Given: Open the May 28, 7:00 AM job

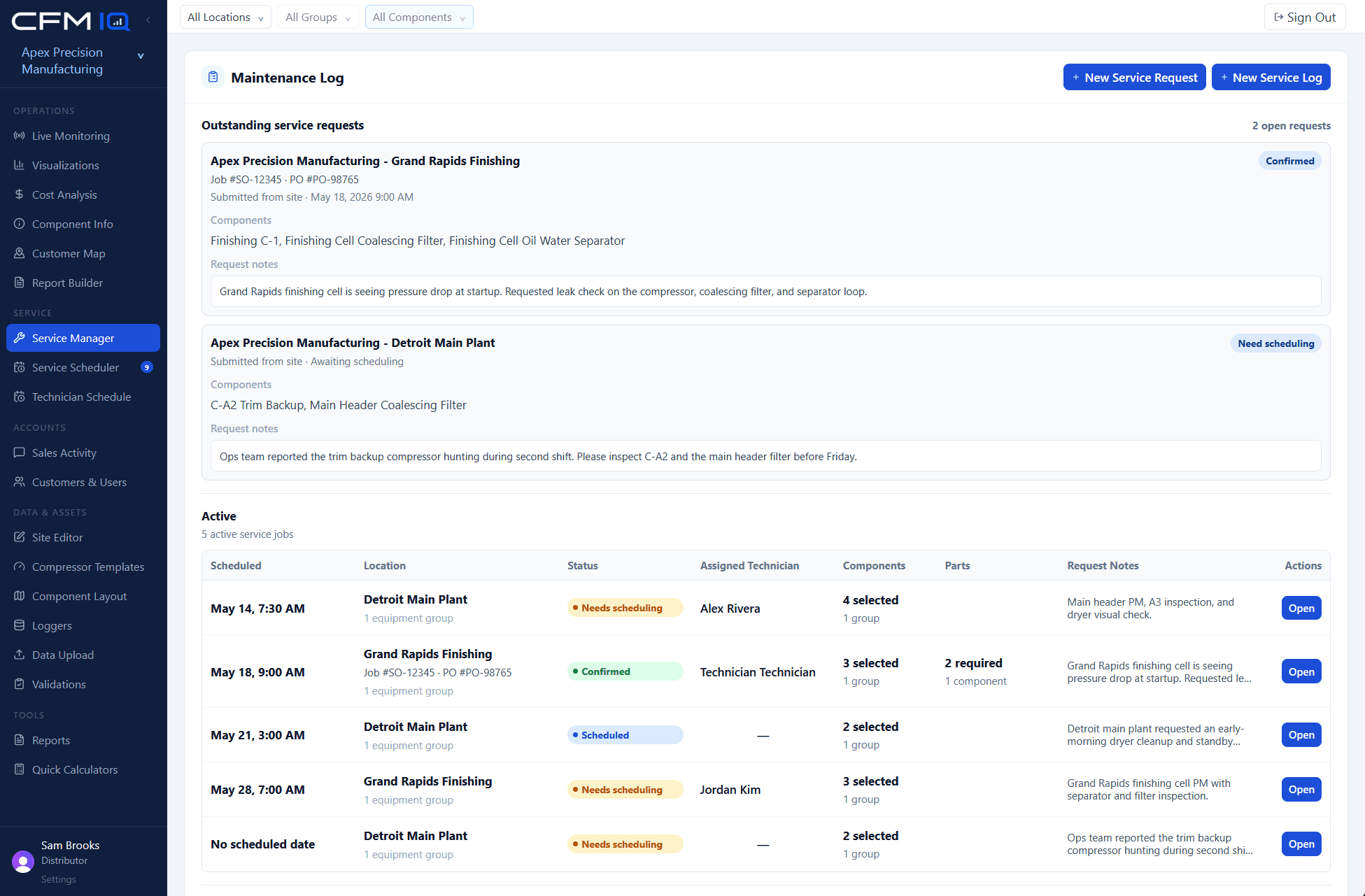Looking at the screenshot, I should coord(1301,789).
